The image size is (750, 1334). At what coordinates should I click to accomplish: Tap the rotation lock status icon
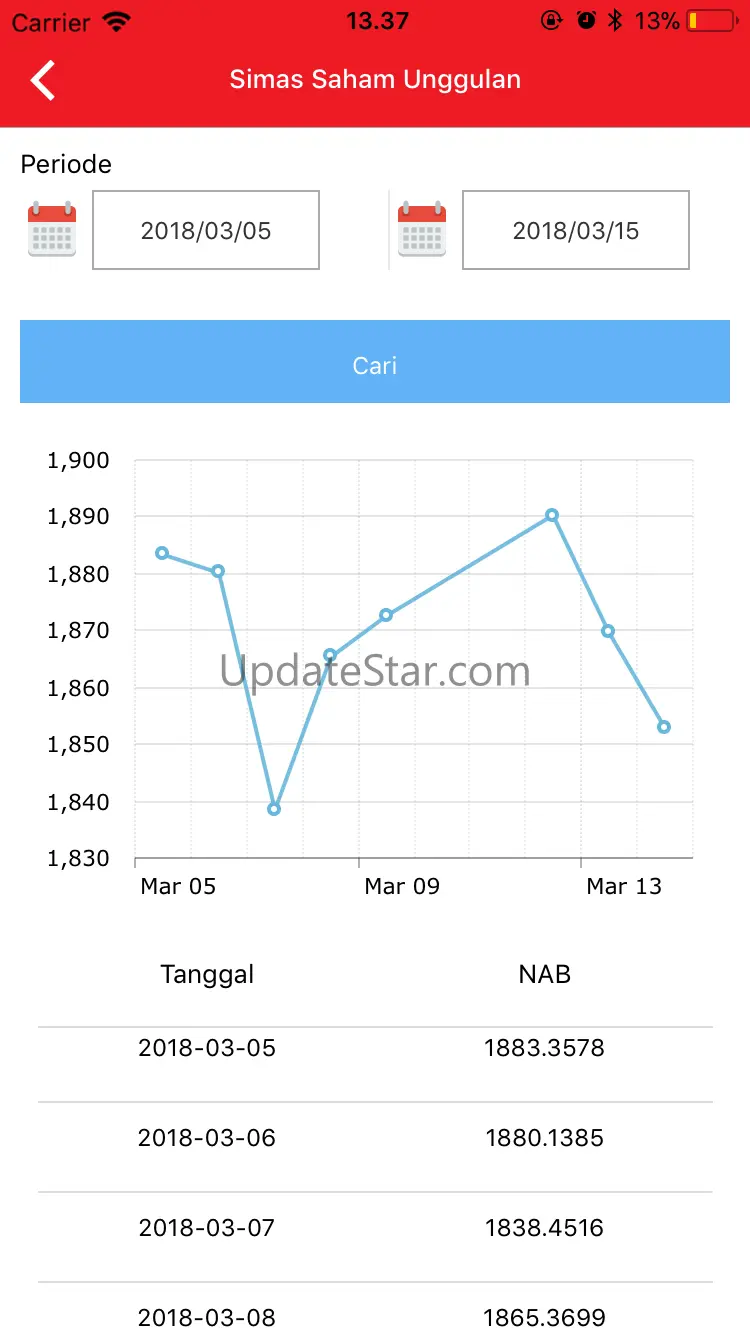(551, 21)
